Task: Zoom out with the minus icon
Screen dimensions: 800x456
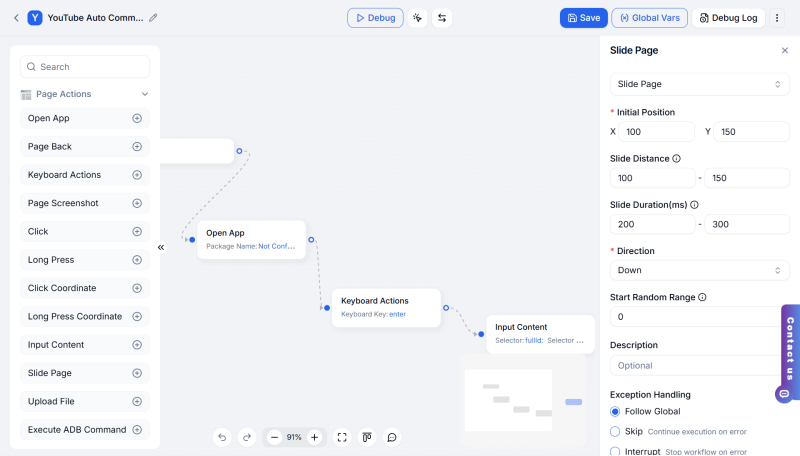Action: click(274, 437)
